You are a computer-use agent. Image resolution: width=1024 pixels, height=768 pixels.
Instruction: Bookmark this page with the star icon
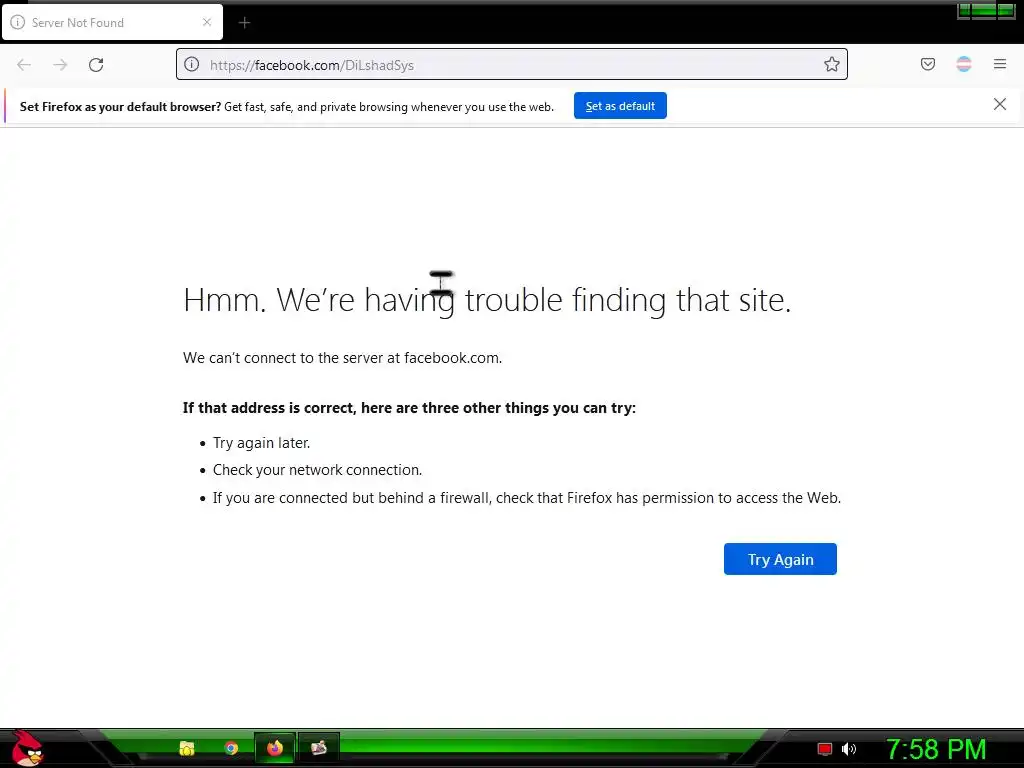(x=831, y=64)
